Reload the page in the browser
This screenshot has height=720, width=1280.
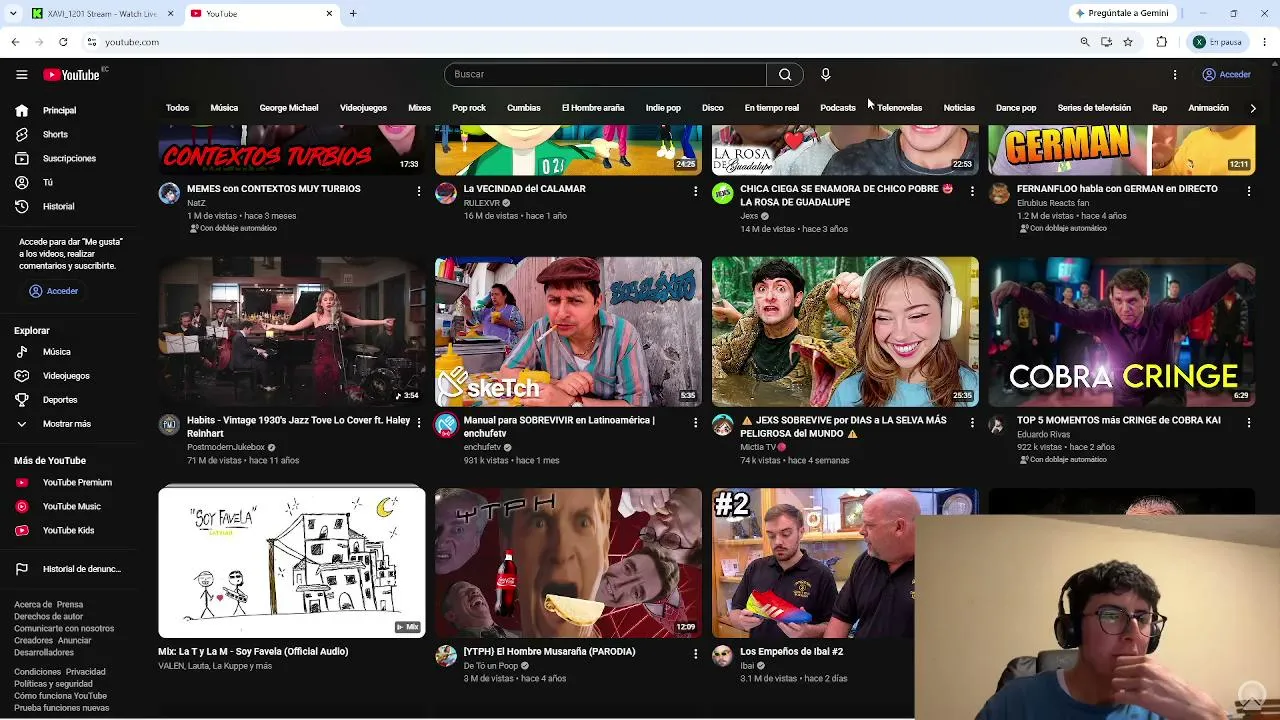click(63, 42)
